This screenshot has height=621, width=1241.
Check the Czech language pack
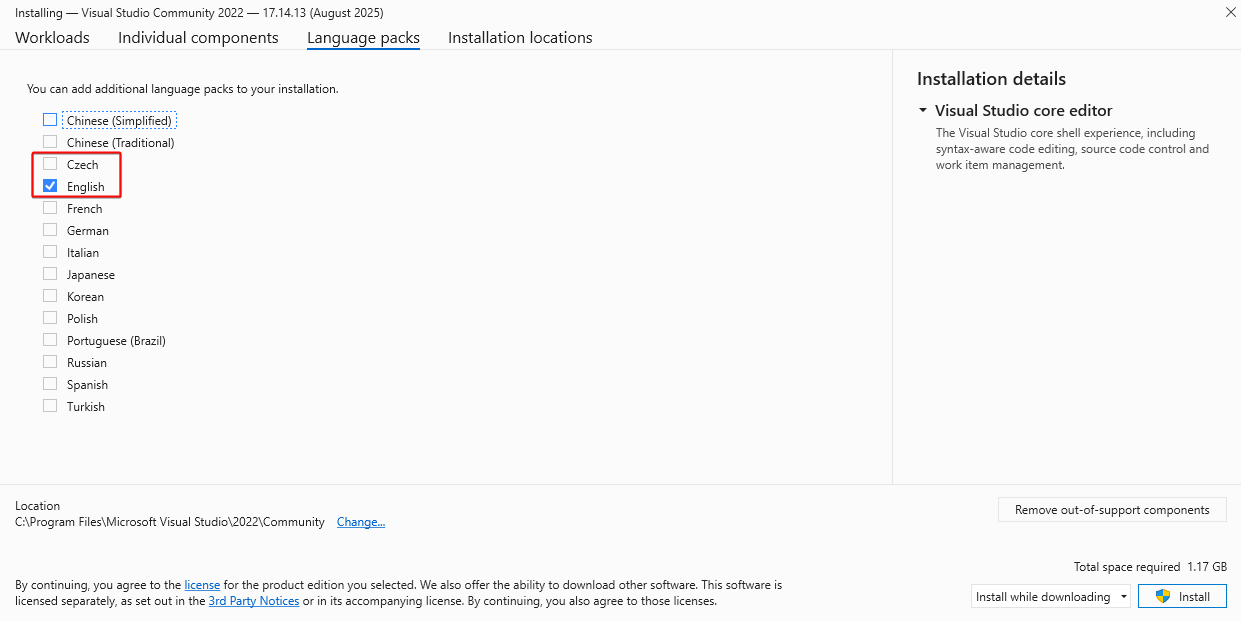click(x=50, y=164)
